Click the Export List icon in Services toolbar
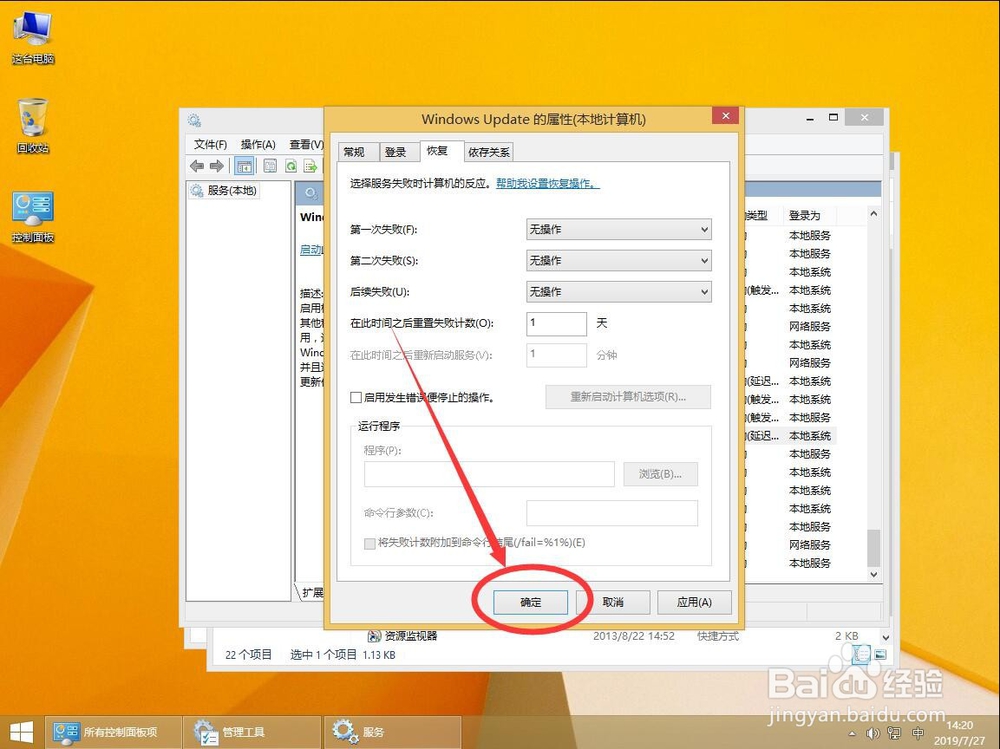The height and width of the screenshot is (749, 1000). point(311,167)
